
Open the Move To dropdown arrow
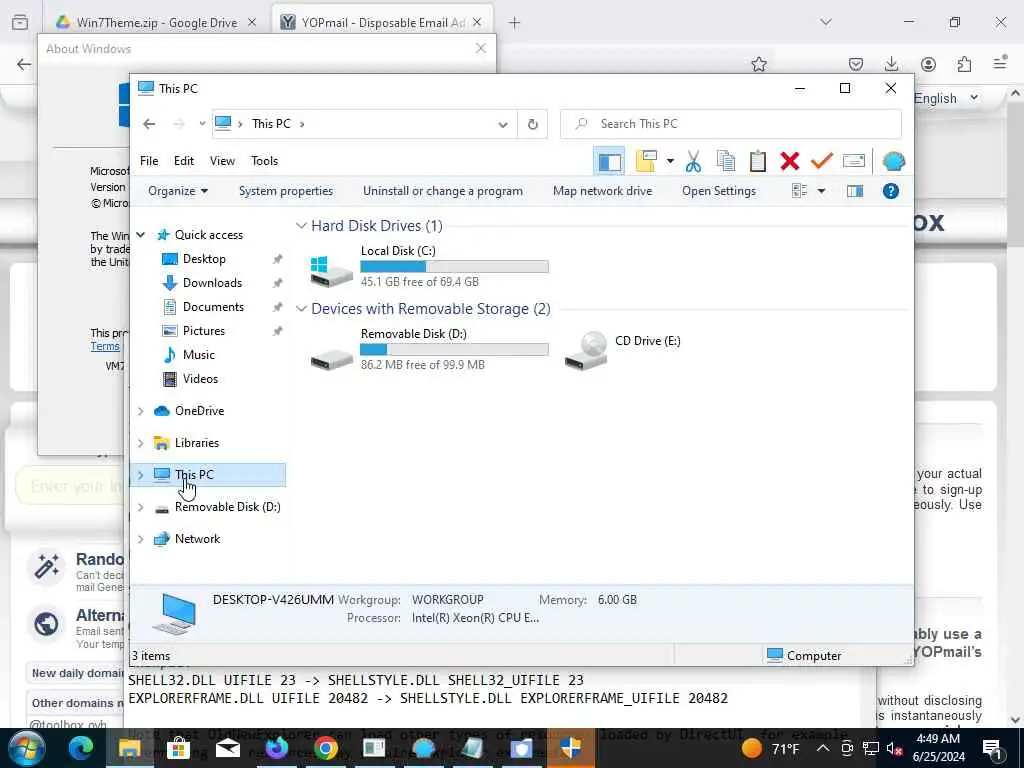click(669, 161)
